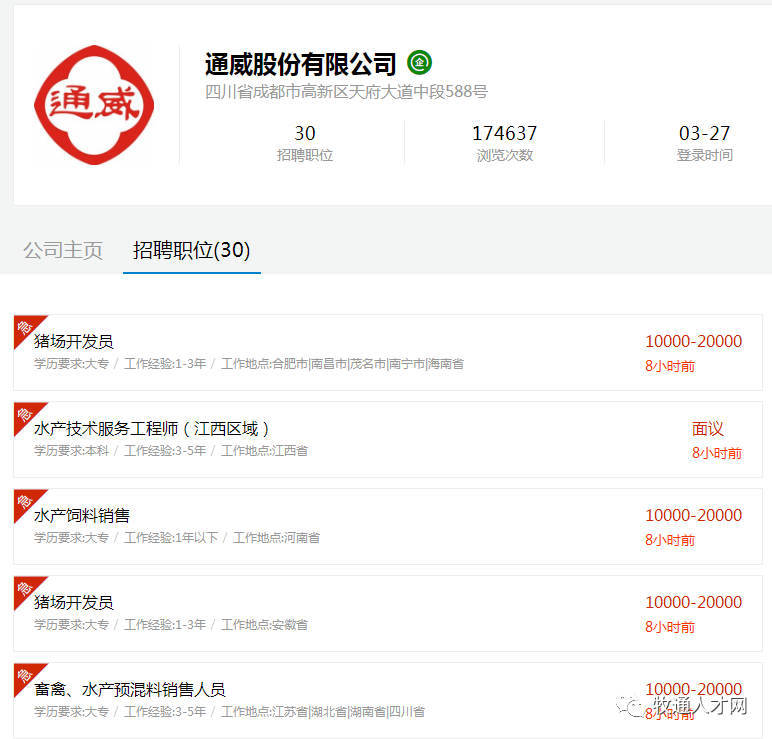772x739 pixels.
Task: Select the 招聘职位(30) tab
Action: [192, 250]
